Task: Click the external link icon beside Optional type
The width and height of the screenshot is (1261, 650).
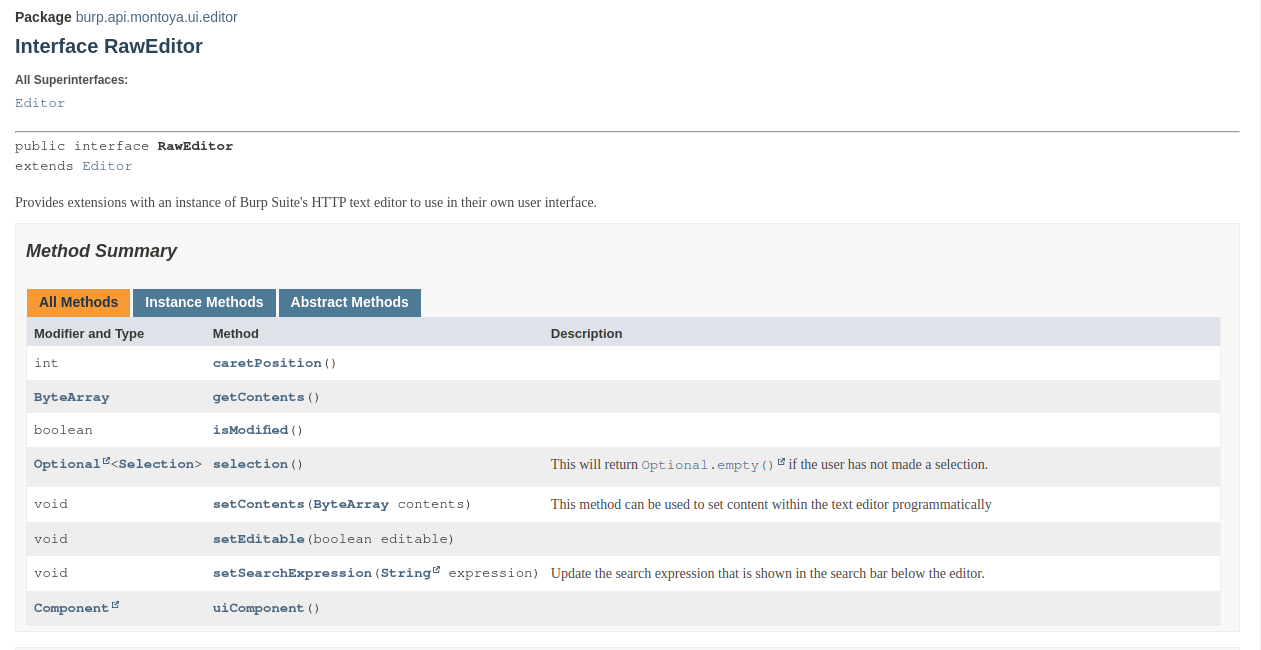Action: [106, 461]
